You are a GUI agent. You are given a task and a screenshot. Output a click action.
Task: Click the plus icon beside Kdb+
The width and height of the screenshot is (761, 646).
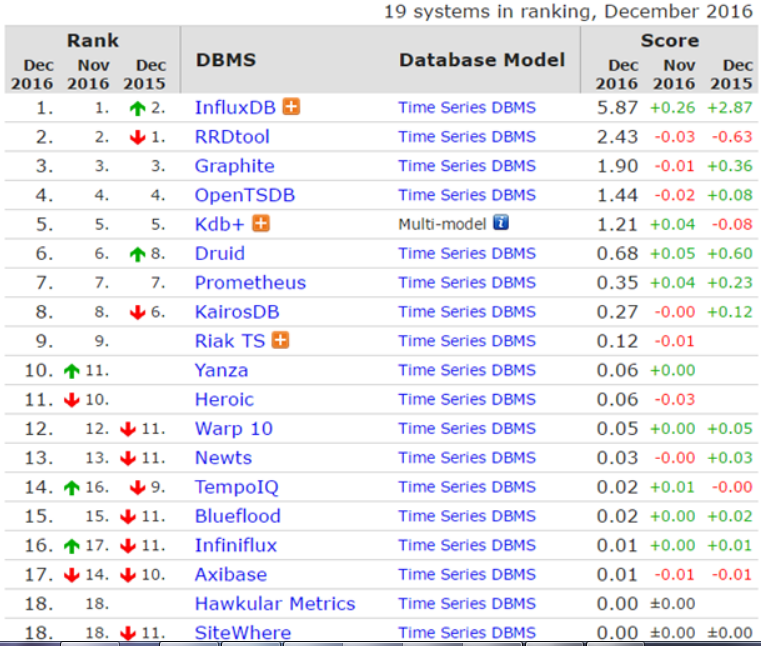pos(261,224)
